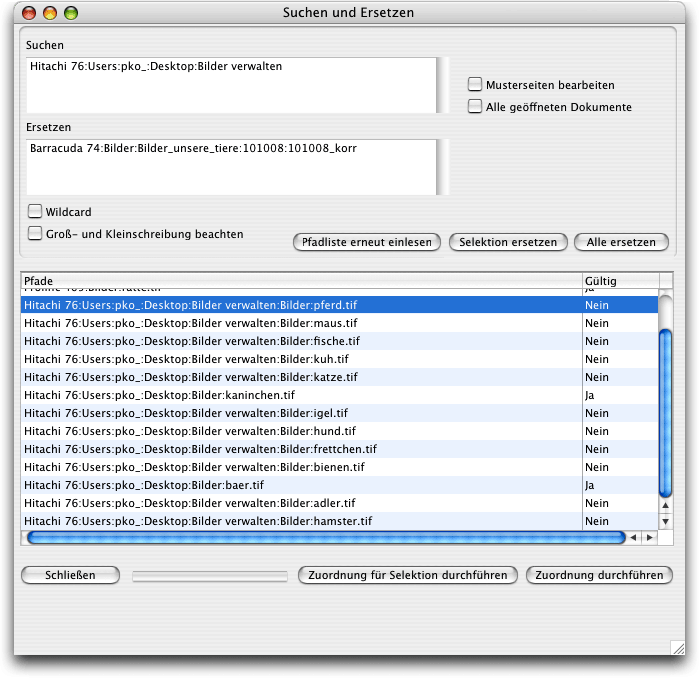Select the hamster.tif path row

pyautogui.click(x=339, y=521)
